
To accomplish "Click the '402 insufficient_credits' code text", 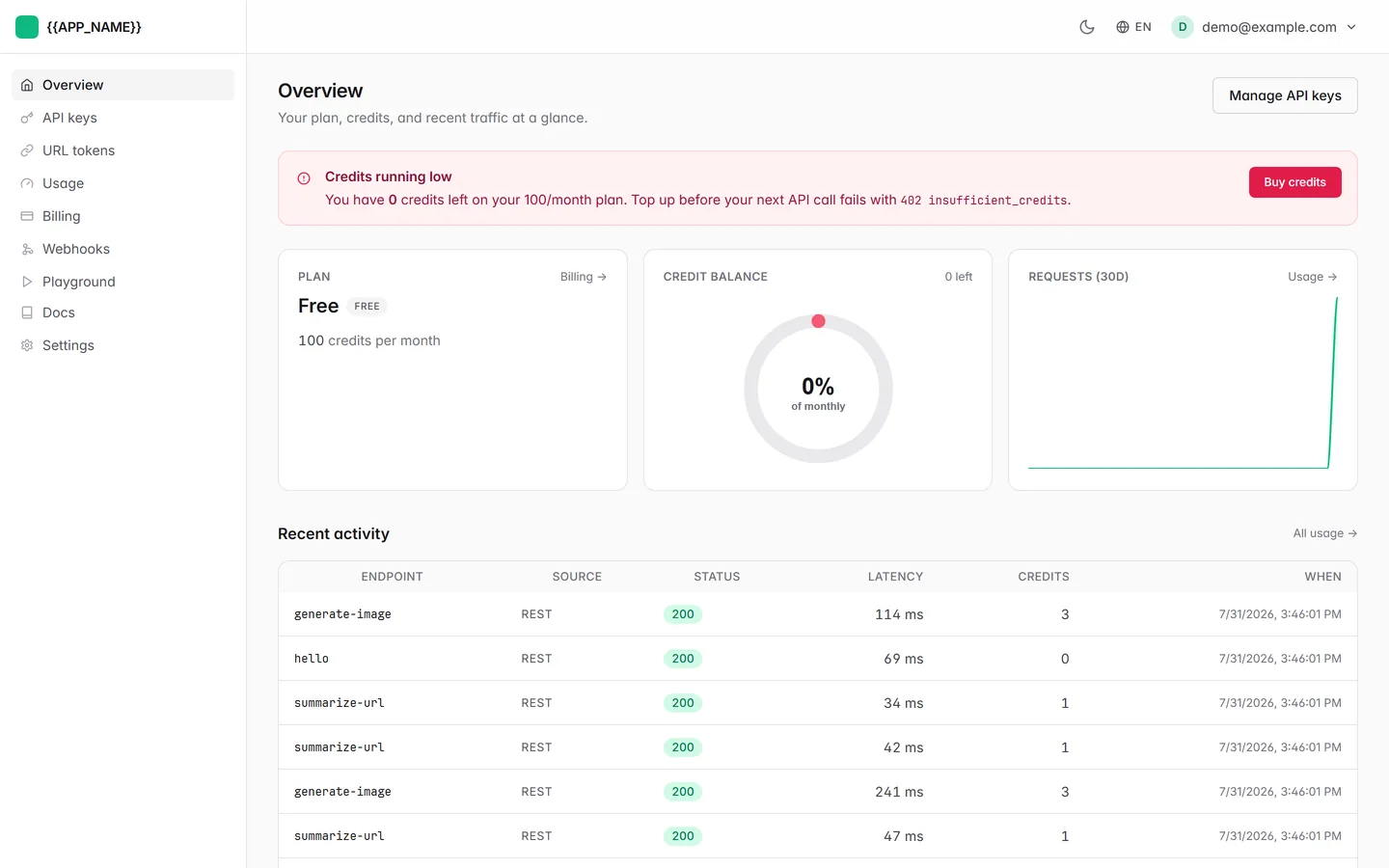I will click(x=984, y=201).
